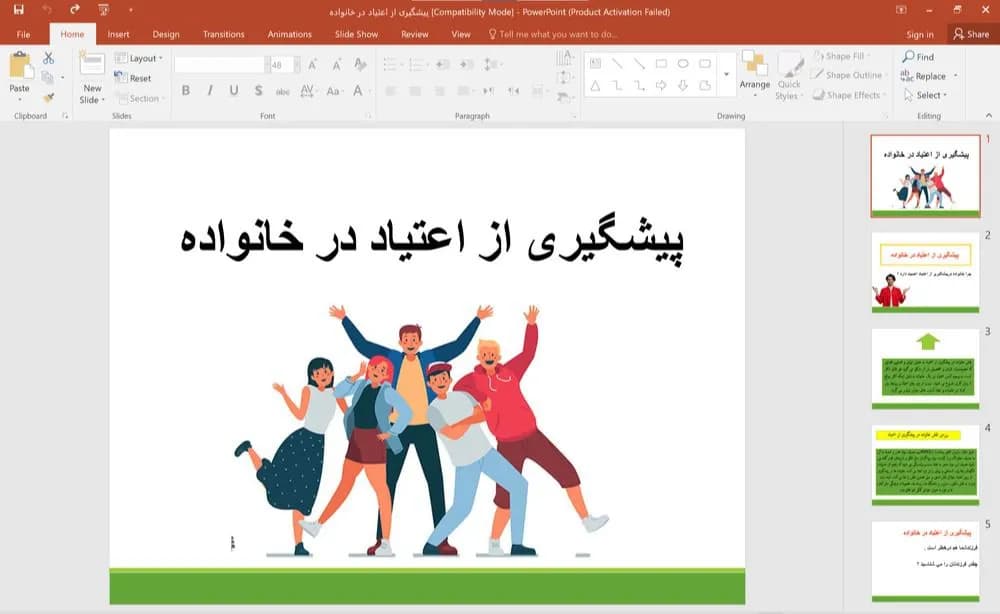Switch to the View tab
The image size is (1000, 614).
click(x=460, y=34)
